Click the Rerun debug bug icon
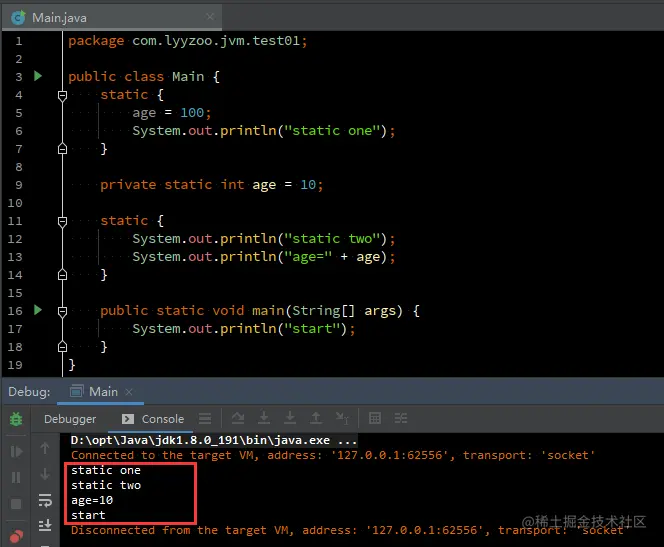The height and width of the screenshot is (547, 664). (16, 419)
